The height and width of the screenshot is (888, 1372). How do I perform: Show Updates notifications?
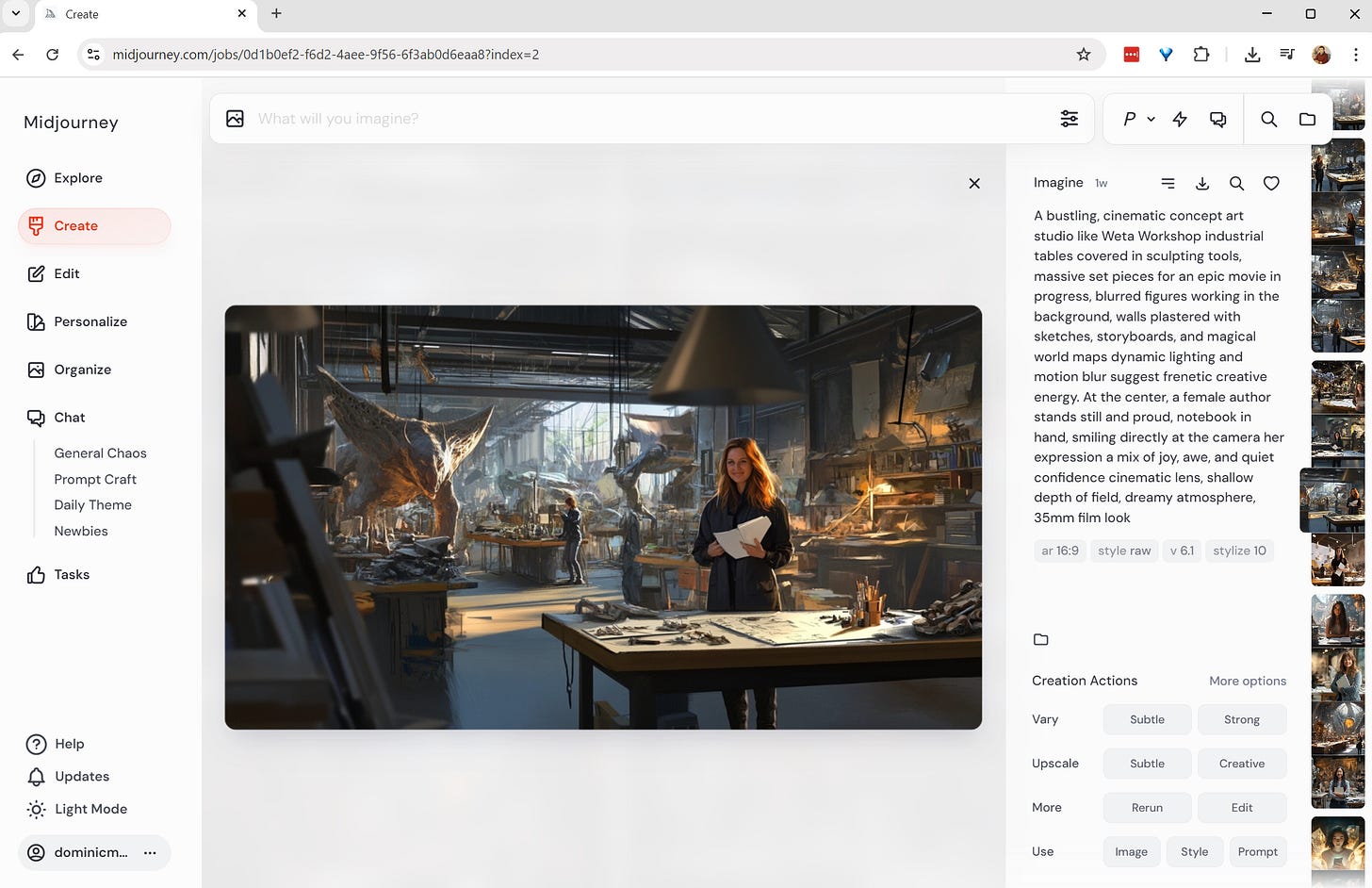coord(68,777)
